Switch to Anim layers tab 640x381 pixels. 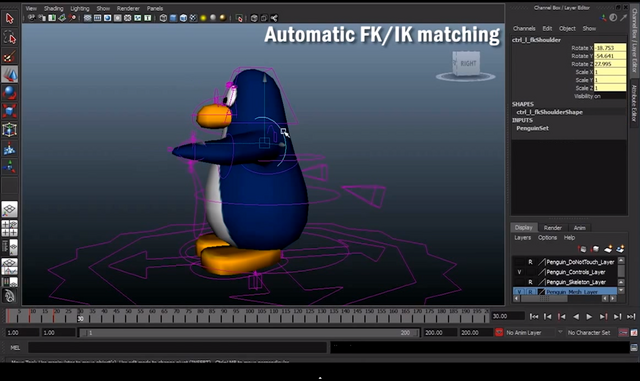pyautogui.click(x=580, y=228)
